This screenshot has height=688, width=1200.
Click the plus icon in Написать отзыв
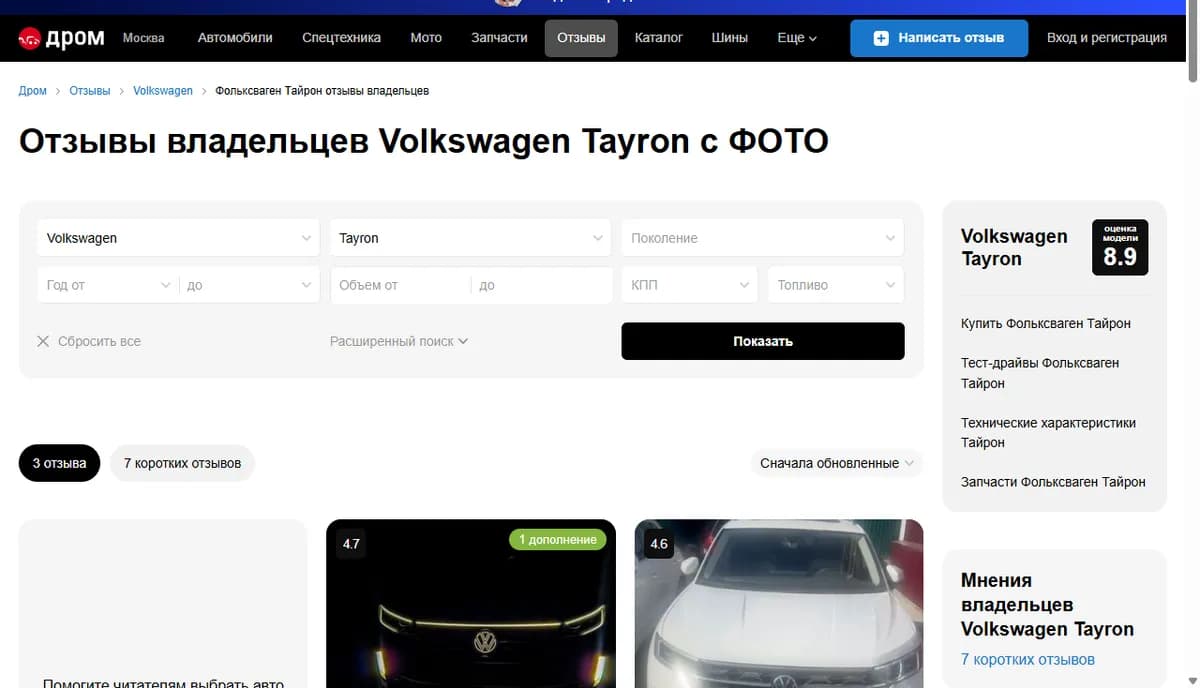[x=881, y=38]
